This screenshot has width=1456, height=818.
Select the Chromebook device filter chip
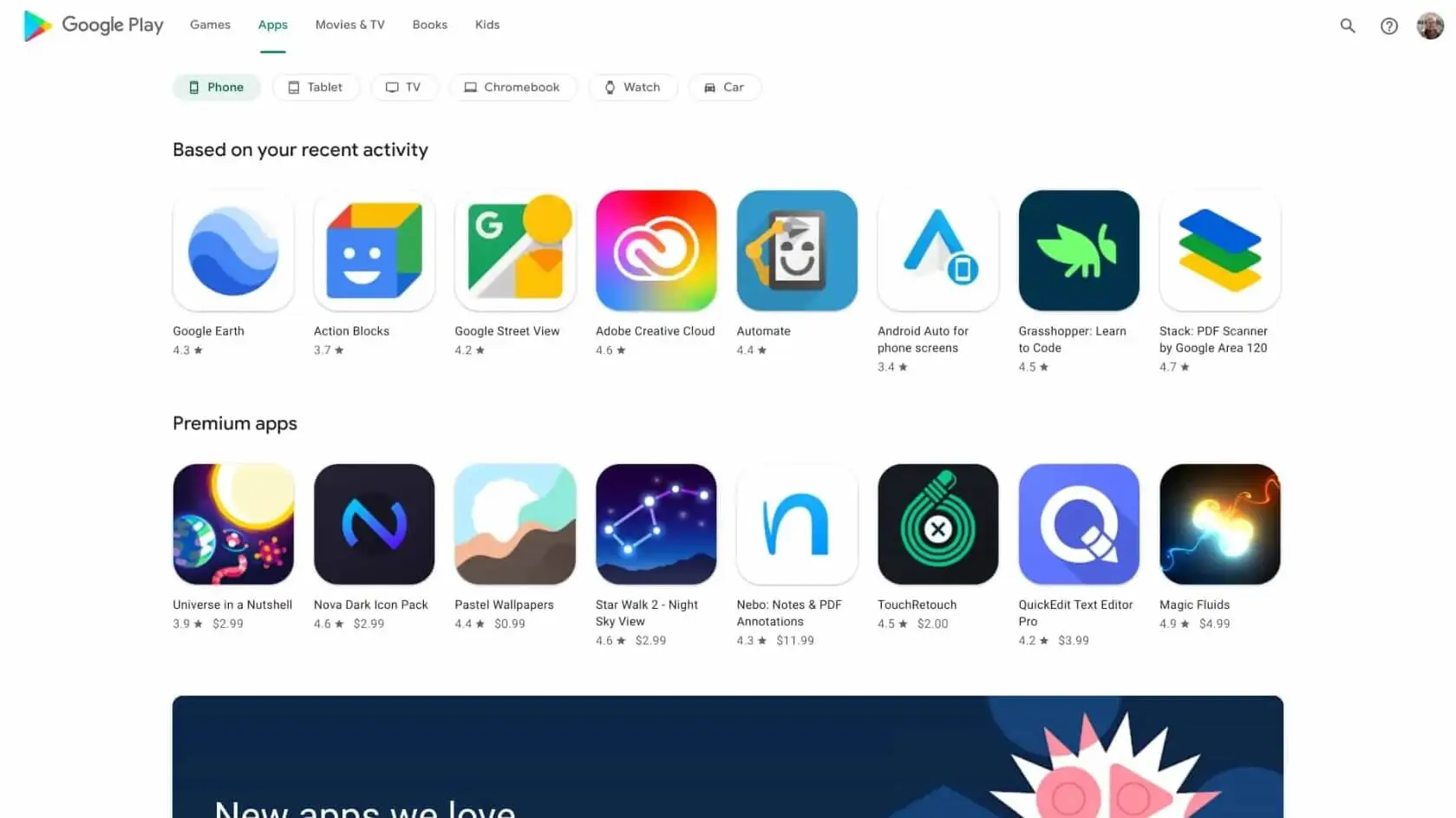pos(513,87)
